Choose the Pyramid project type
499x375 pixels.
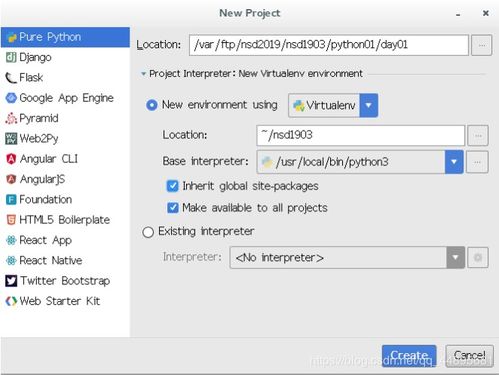65,118
